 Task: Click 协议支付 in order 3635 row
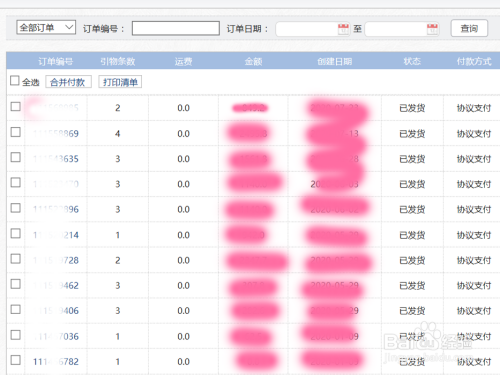[x=474, y=159]
